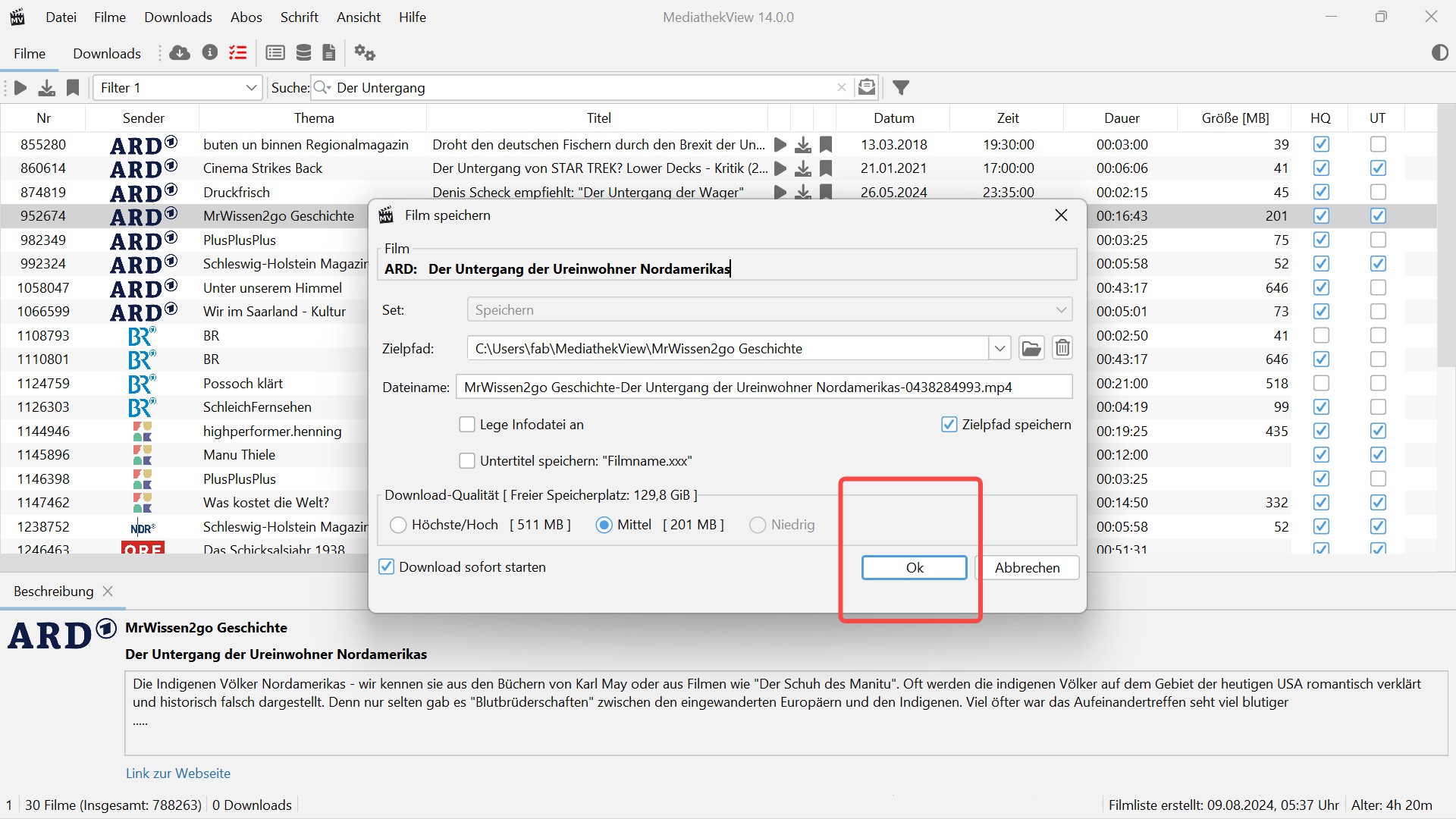Select Höchste/Hoch quality radio button
1456x819 pixels.
(x=398, y=525)
